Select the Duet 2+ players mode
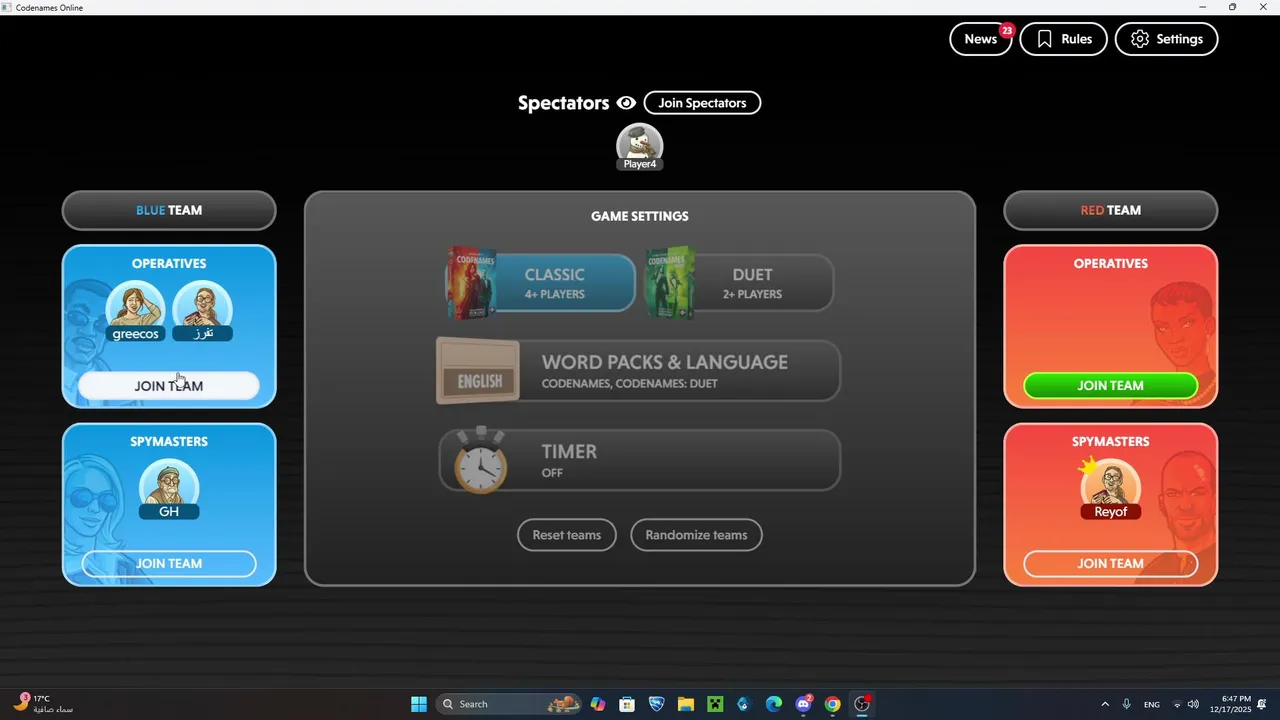The width and height of the screenshot is (1280, 720). click(740, 283)
